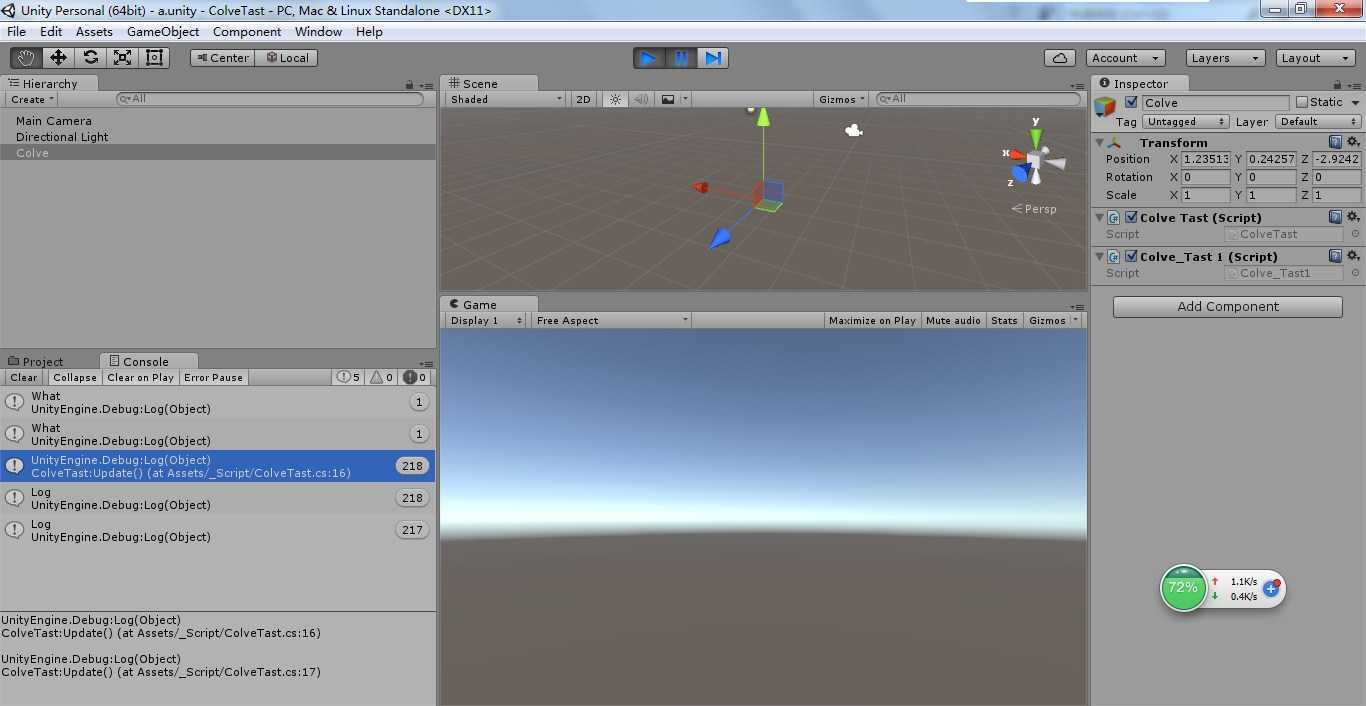Open the cloud services icon
The height and width of the screenshot is (706, 1366).
(1059, 58)
